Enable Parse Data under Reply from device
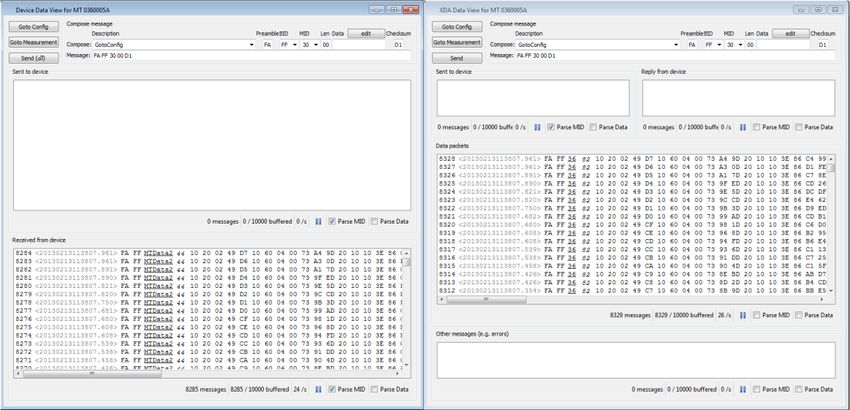The image size is (850, 410). click(x=799, y=127)
